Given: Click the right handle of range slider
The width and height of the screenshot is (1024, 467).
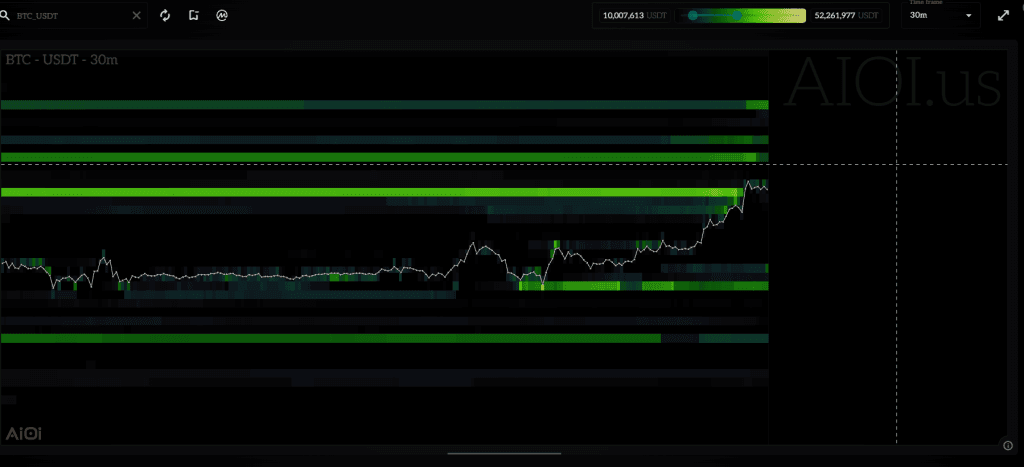Looking at the screenshot, I should (738, 16).
